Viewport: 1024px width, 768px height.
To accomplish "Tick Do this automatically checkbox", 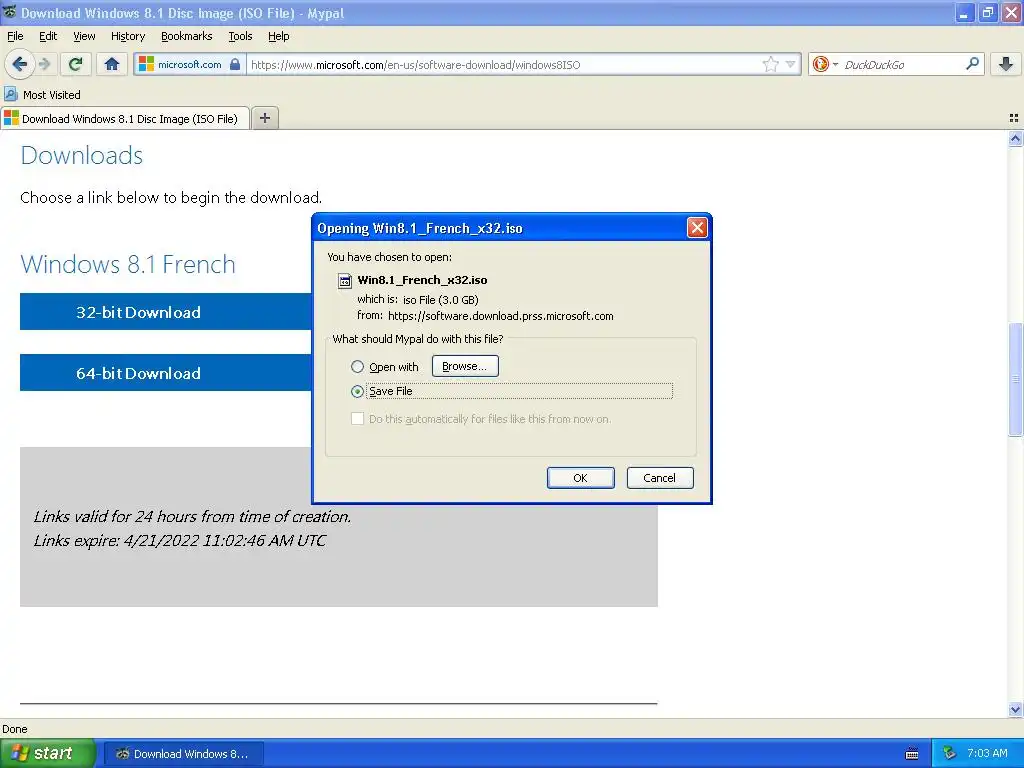I will [x=357, y=419].
